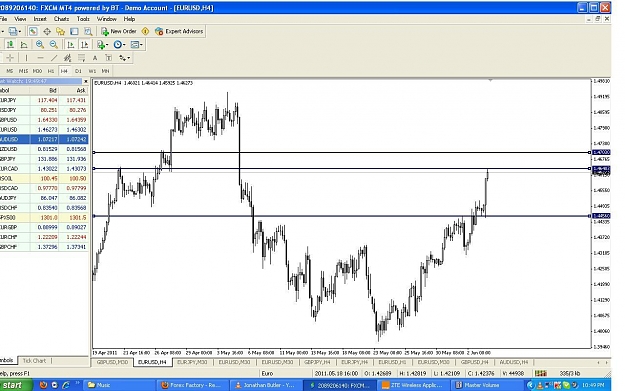This screenshot has height=391, width=625.
Task: Switch to the GBPJPY,H4 chart tab
Action: pyautogui.click(x=317, y=362)
